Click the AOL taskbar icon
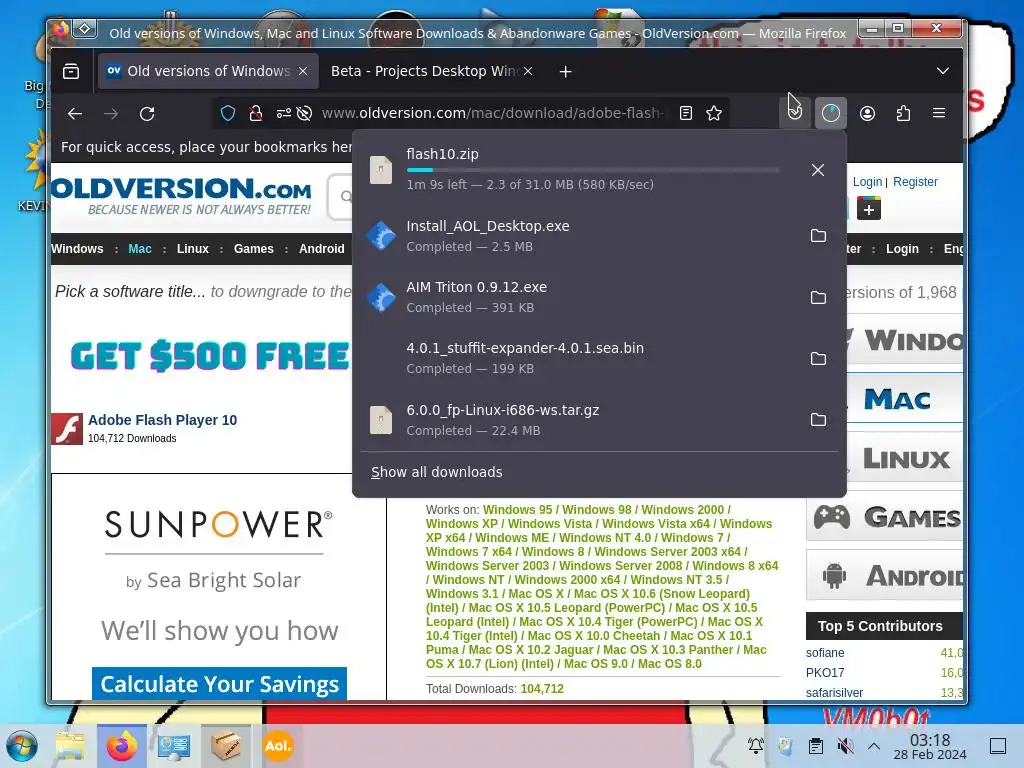Image resolution: width=1024 pixels, height=768 pixels. tap(278, 746)
